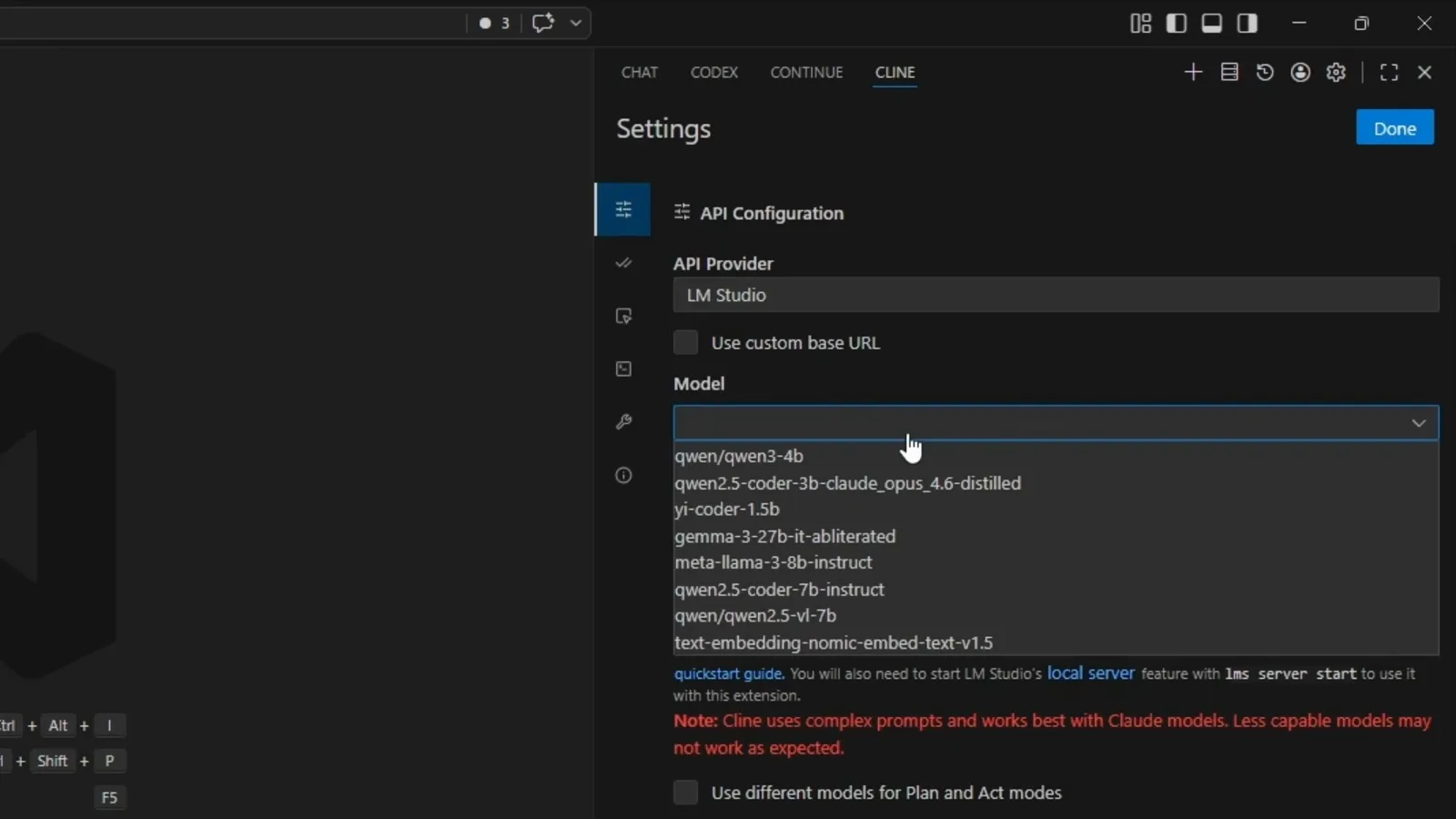The height and width of the screenshot is (819, 1456).
Task: Enable Use custom base URL checkbox
Action: [x=685, y=342]
